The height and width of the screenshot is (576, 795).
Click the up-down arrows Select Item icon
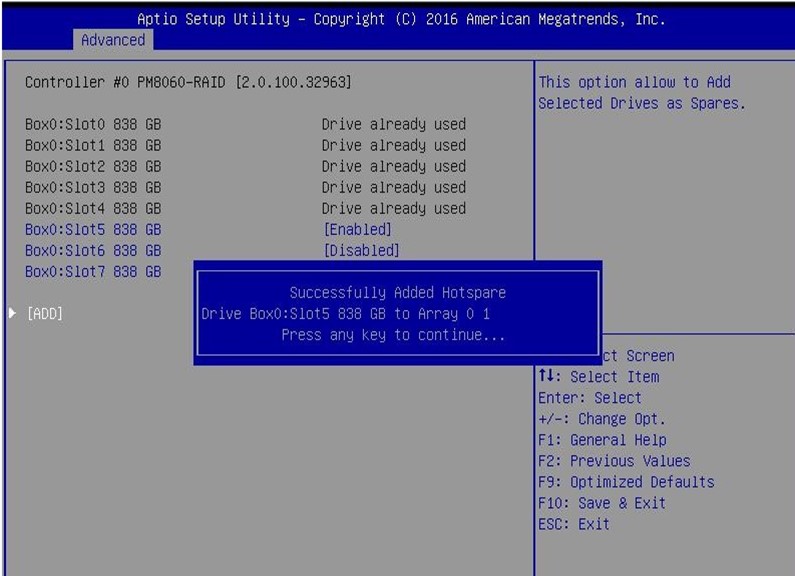click(546, 377)
